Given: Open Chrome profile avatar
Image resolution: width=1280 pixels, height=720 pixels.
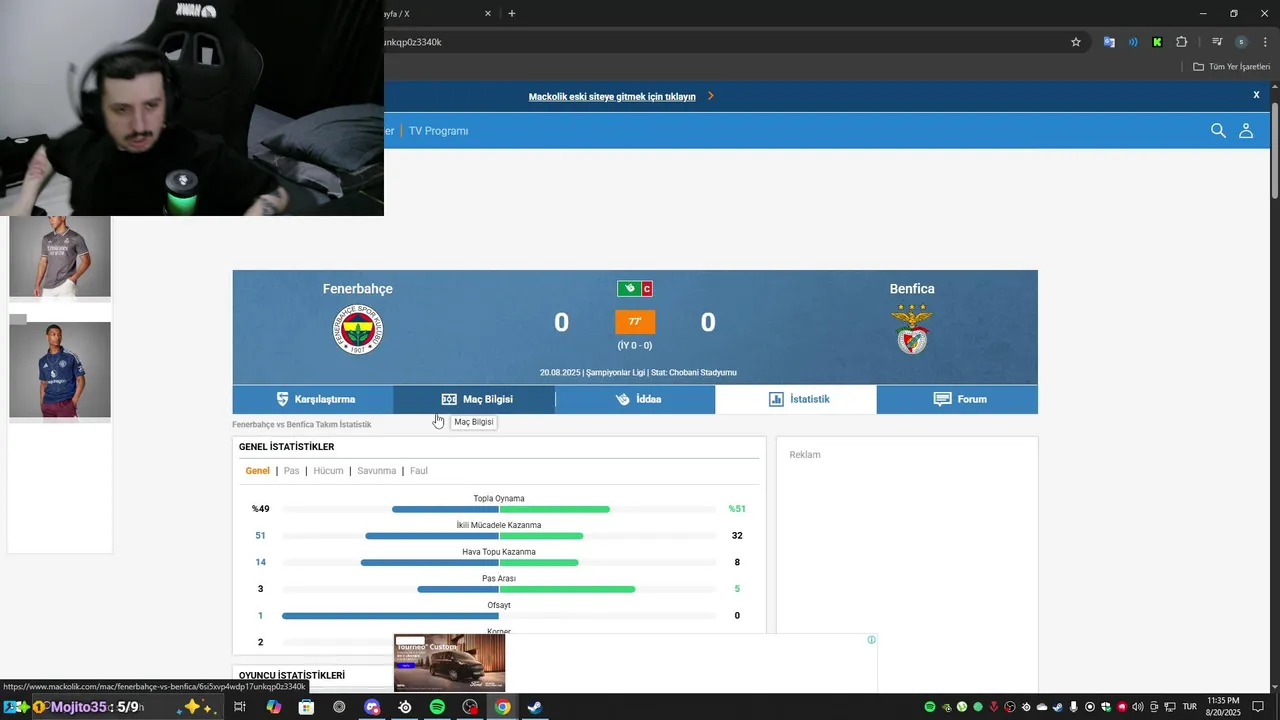Looking at the screenshot, I should (1241, 42).
